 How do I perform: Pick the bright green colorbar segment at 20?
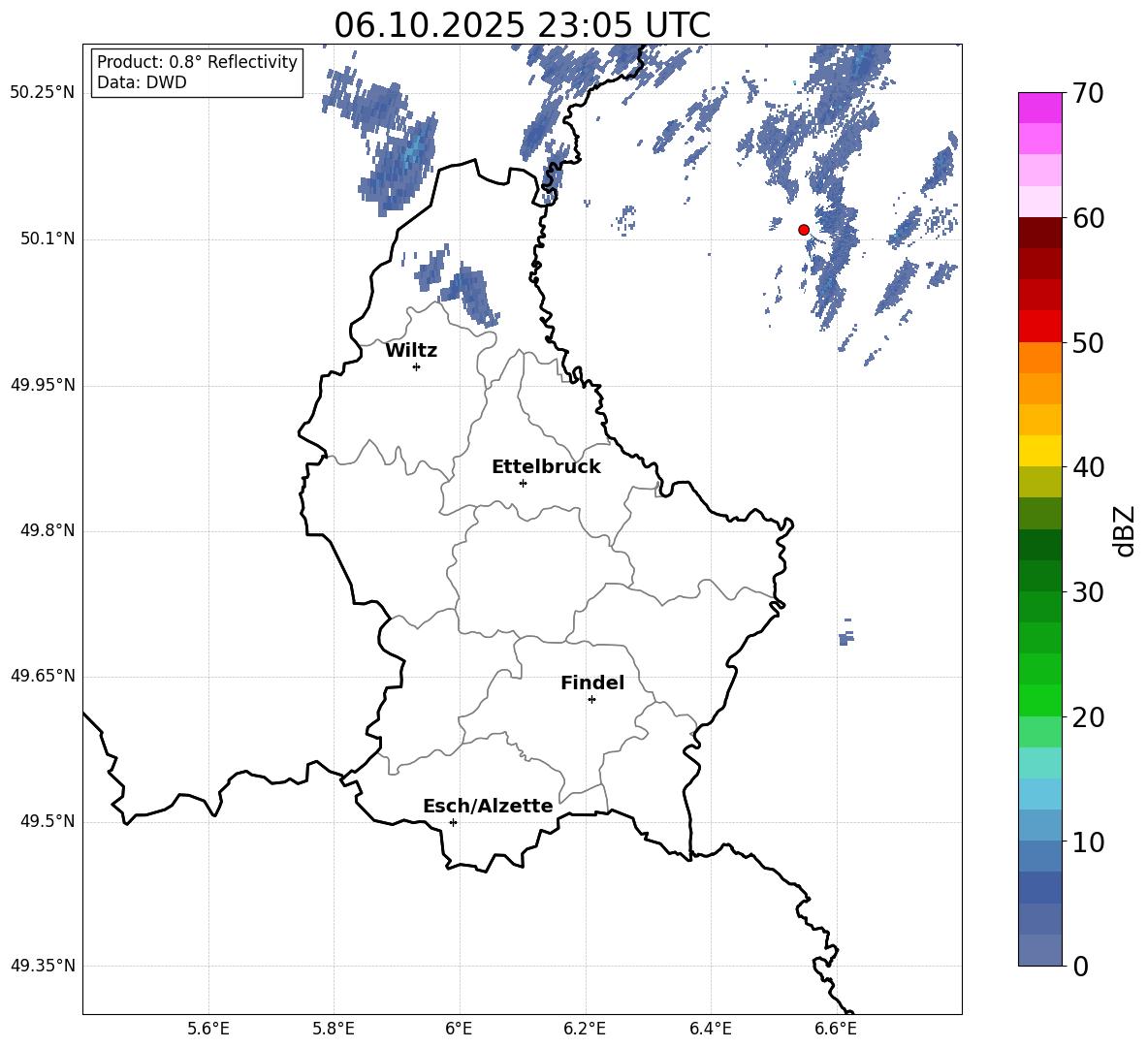(x=1040, y=700)
